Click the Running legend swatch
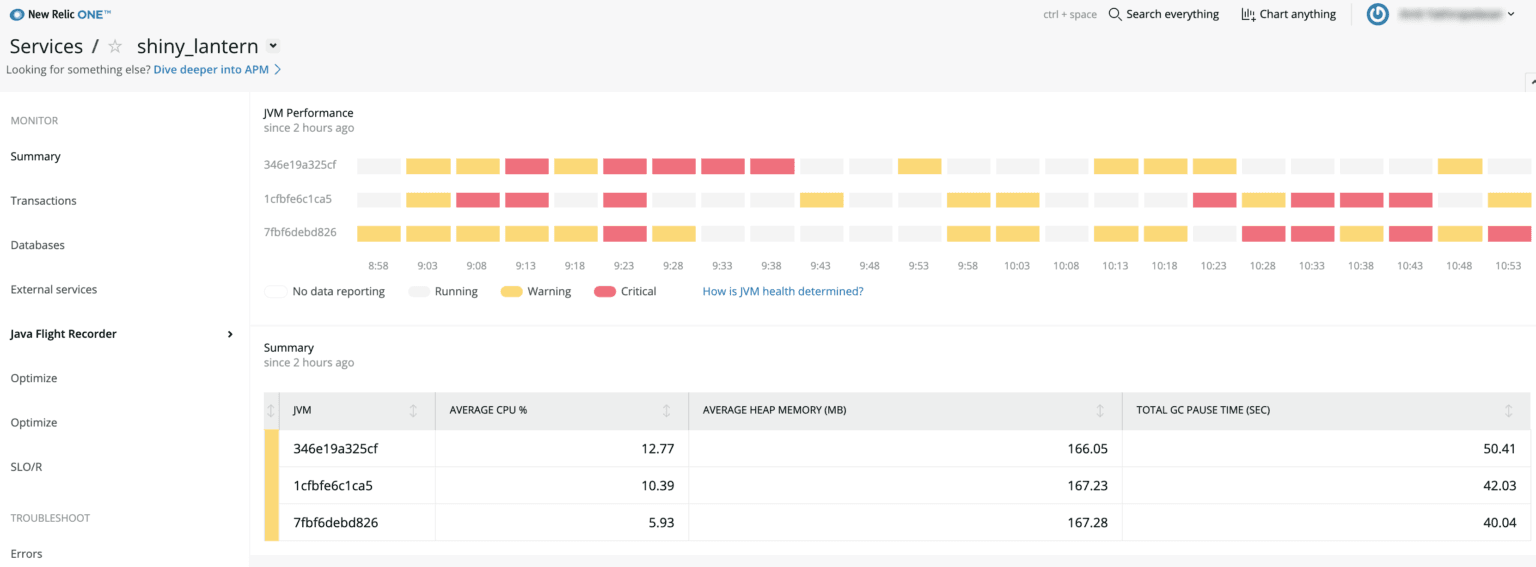The height and width of the screenshot is (567, 1536). coord(419,291)
